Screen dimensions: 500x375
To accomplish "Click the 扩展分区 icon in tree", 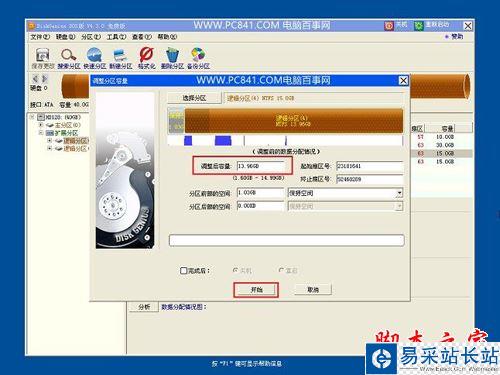I will 50,133.
